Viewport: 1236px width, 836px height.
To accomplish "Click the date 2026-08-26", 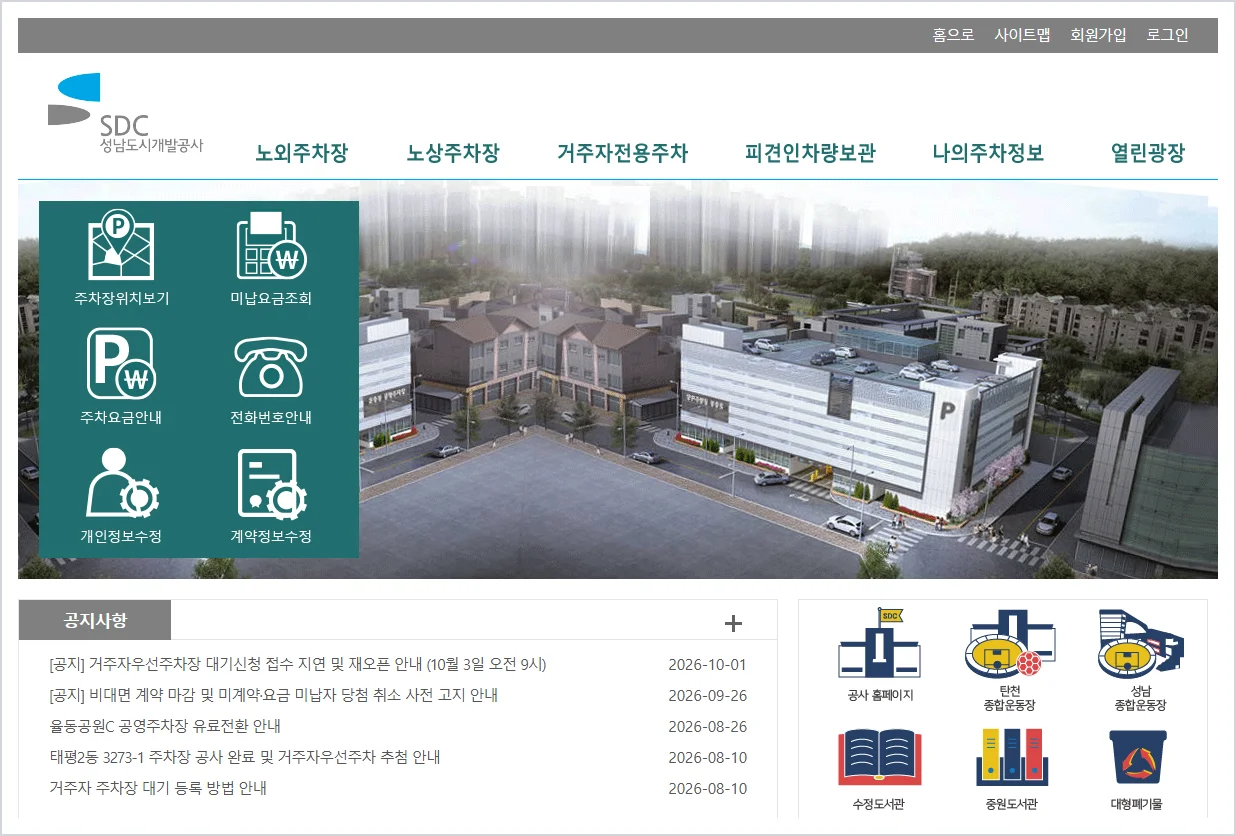I will pyautogui.click(x=707, y=727).
